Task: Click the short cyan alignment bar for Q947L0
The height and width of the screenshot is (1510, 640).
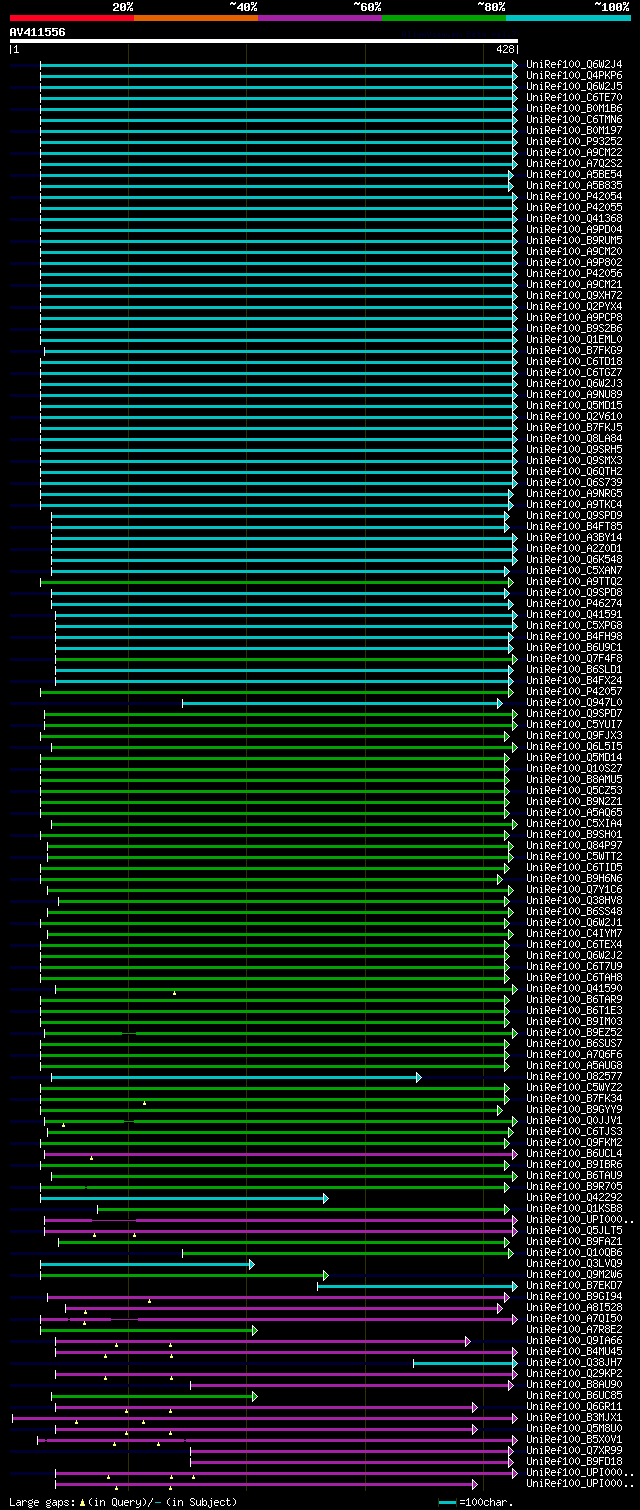Action: 342,703
